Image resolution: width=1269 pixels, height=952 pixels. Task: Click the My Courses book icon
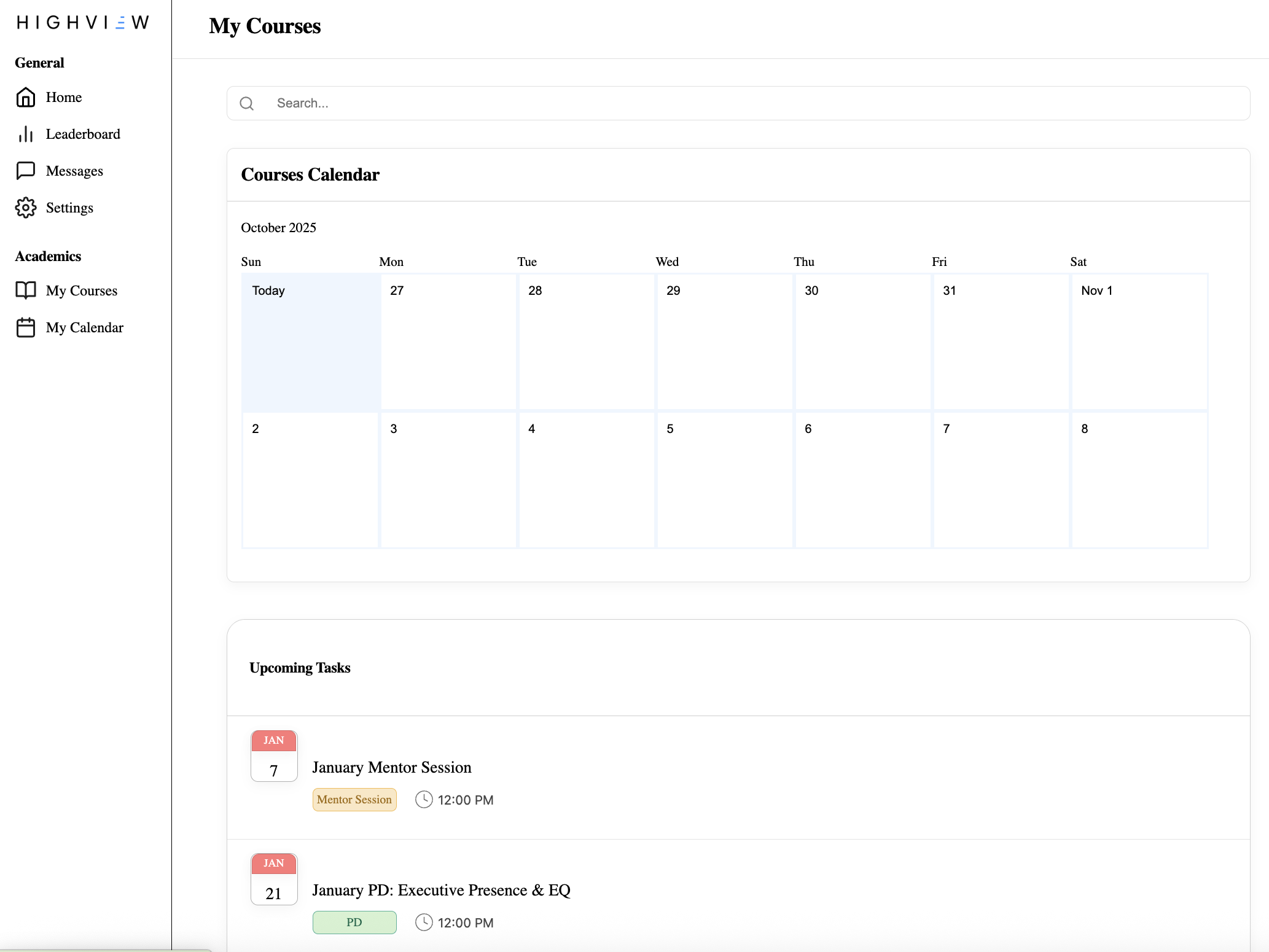click(26, 291)
